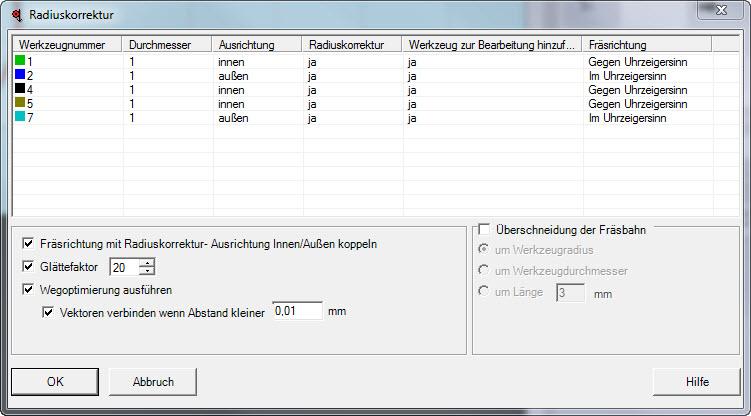Toggle Vektoren verbinden wenn Abstand kleiner

[x=47, y=312]
